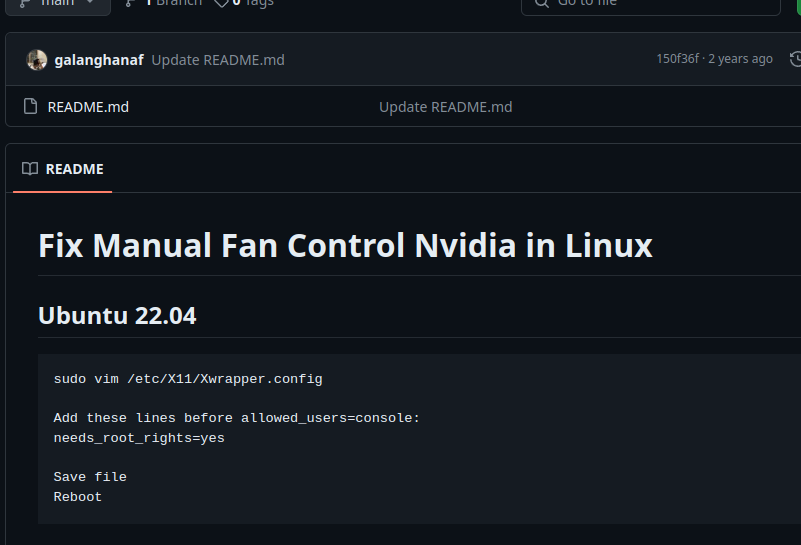
Task: Click the search magnifier in Go to file
Action: [x=542, y=3]
